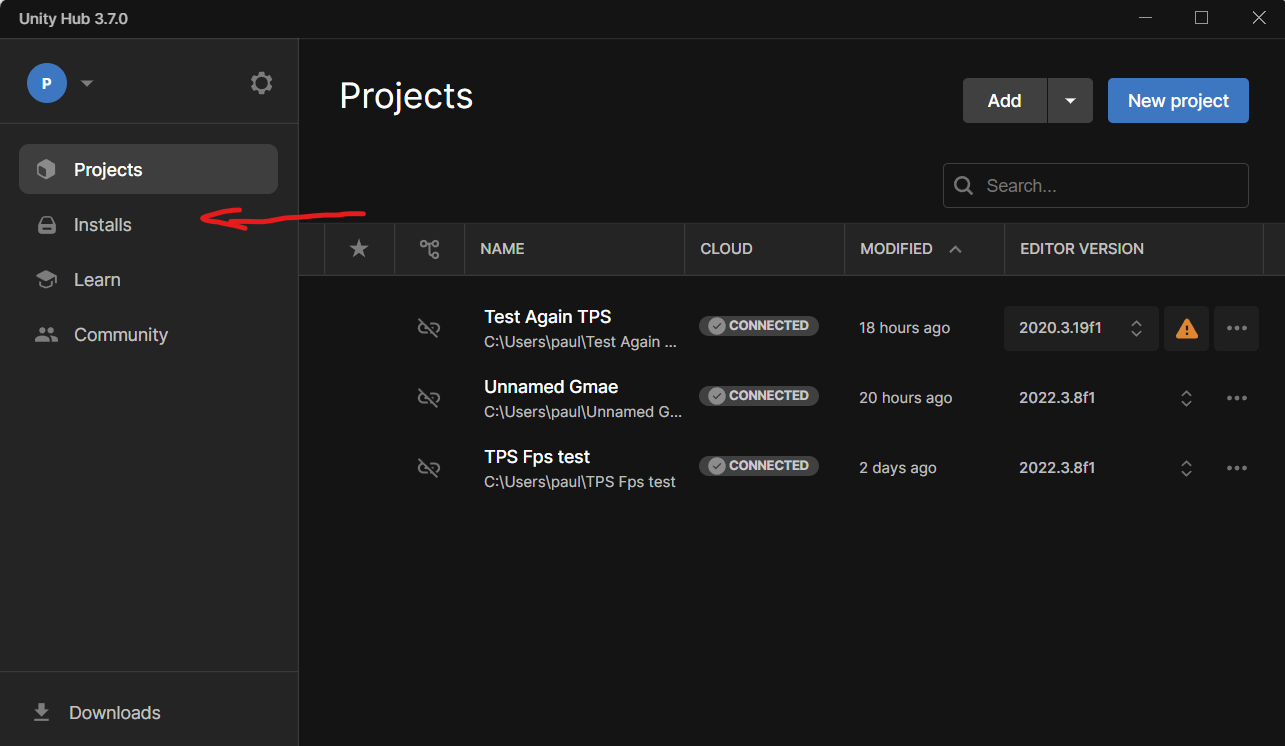Click the 2 days ago timestamp
This screenshot has height=746, width=1285.
898,468
